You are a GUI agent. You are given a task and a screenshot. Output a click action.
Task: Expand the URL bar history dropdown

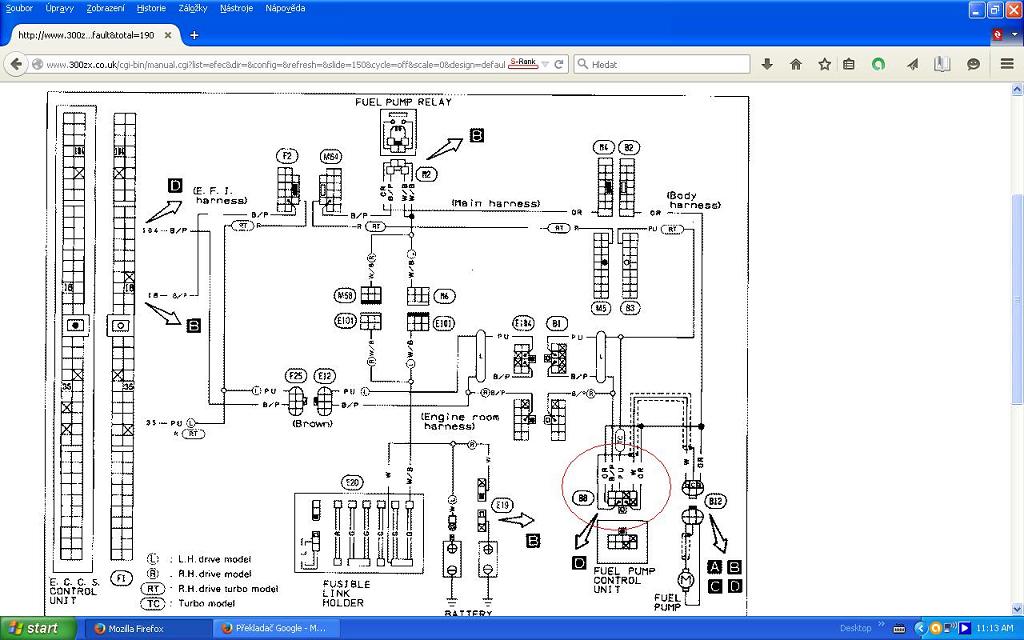click(x=545, y=64)
